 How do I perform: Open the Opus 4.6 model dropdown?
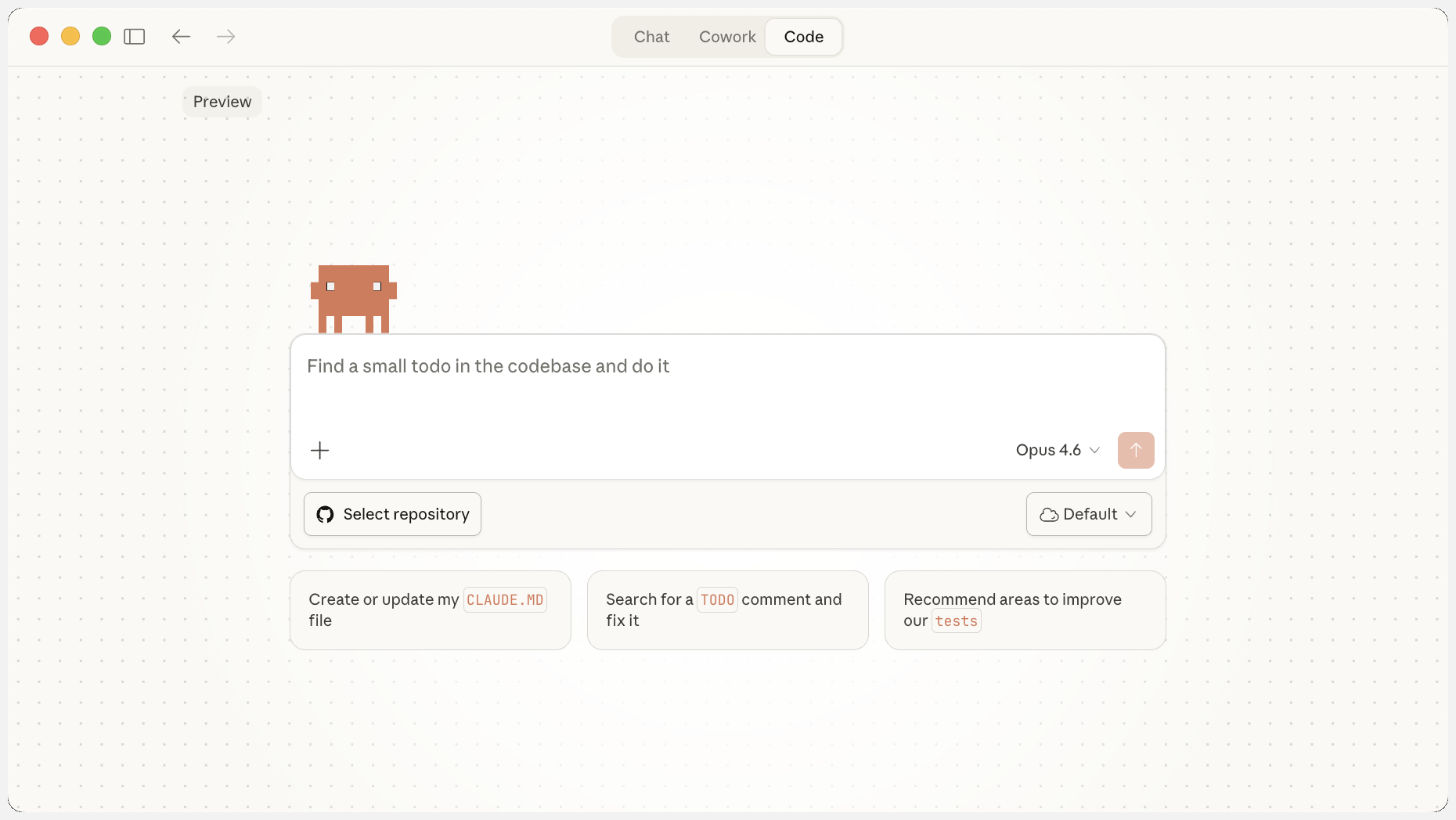coord(1058,450)
